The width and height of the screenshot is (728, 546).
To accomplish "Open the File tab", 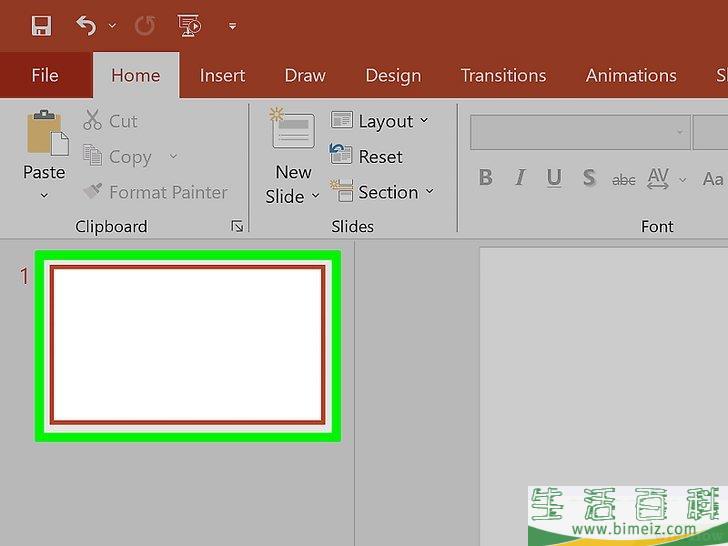I will [45, 75].
